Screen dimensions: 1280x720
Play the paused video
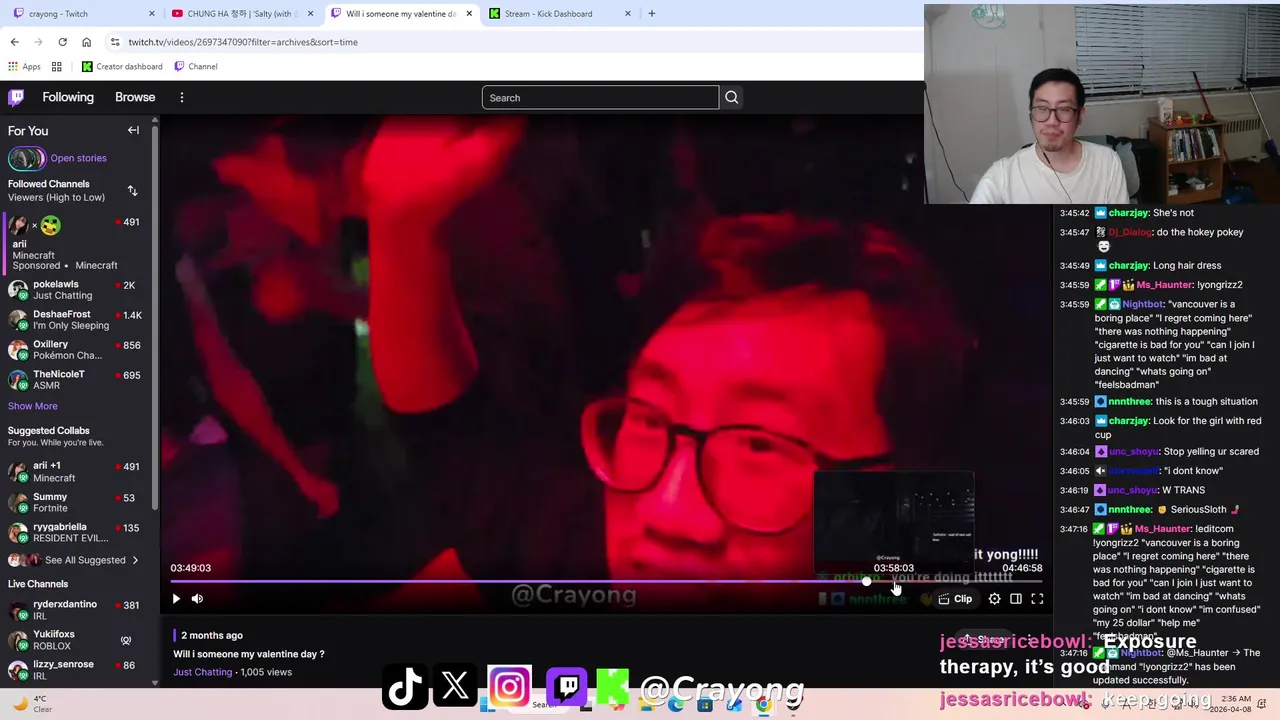tap(176, 599)
